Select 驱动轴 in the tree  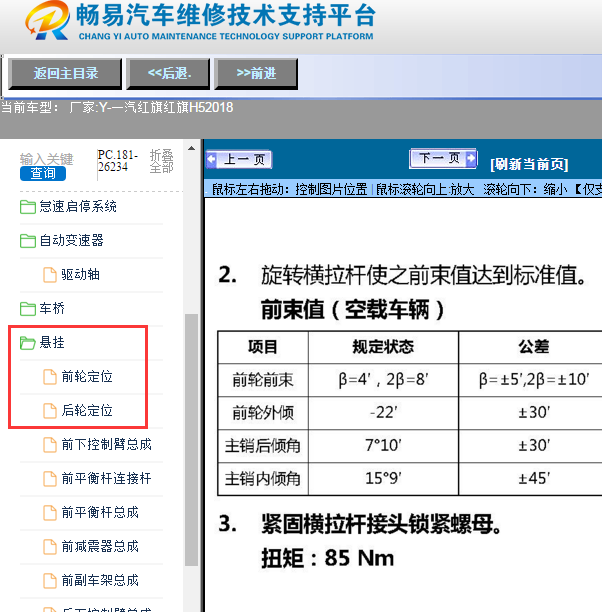click(80, 275)
